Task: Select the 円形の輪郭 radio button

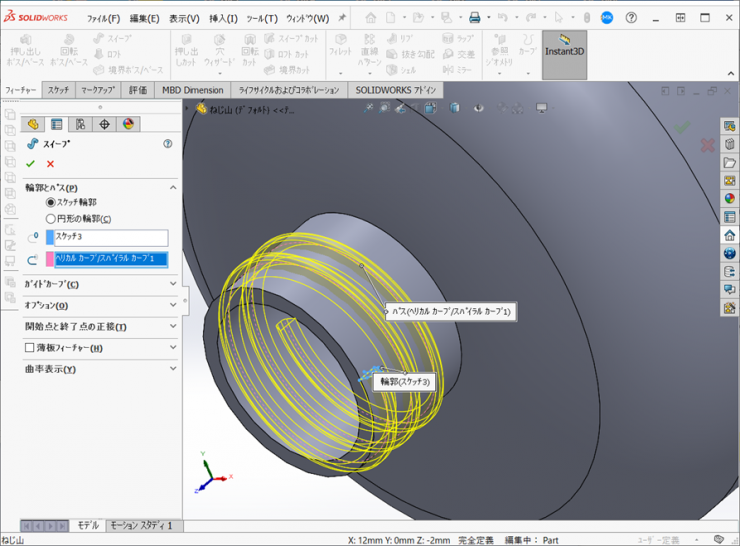Action: tap(52, 219)
